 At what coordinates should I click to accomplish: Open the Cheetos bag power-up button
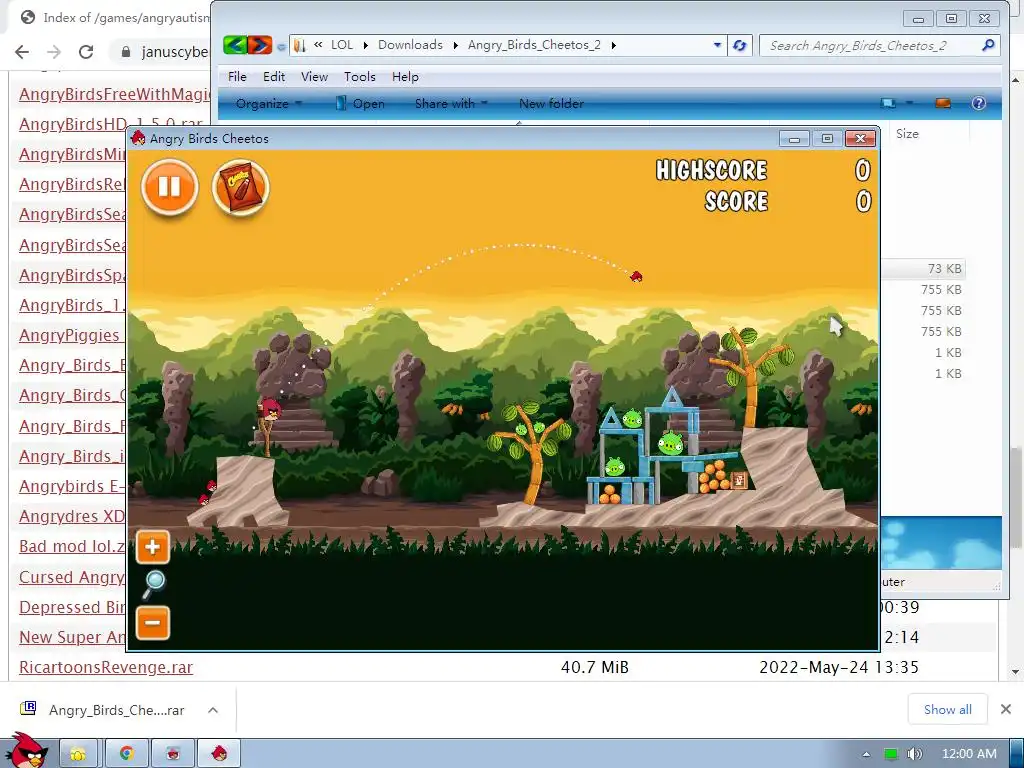coord(240,187)
